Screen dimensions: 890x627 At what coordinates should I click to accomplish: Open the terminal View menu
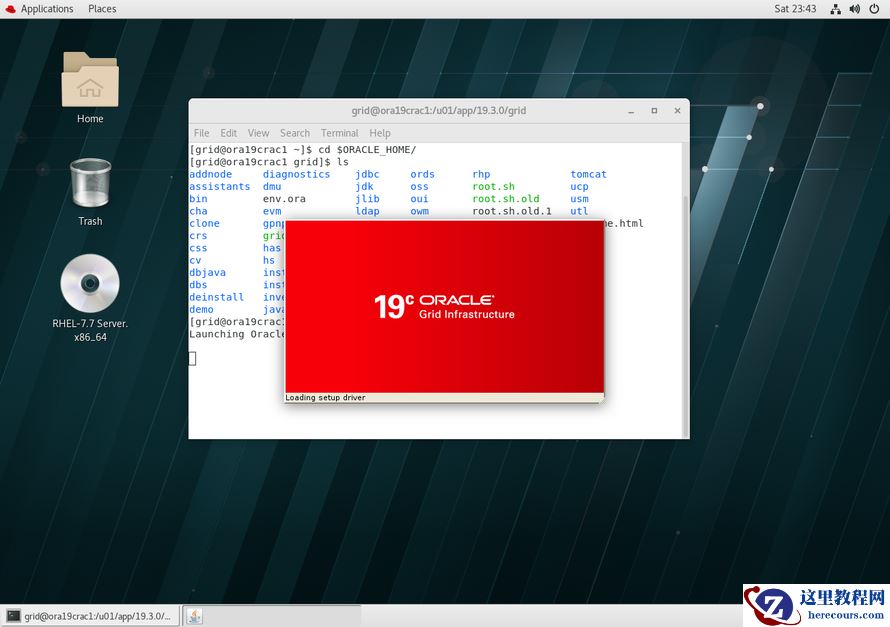pyautogui.click(x=258, y=133)
